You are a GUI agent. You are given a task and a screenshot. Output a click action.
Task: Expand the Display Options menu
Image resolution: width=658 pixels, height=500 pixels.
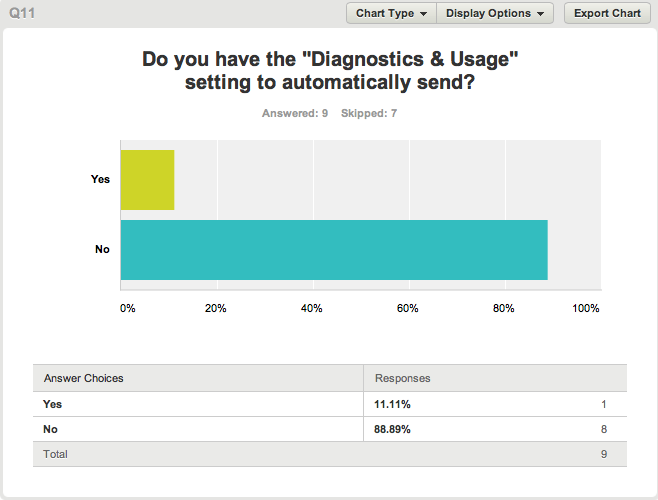pyautogui.click(x=495, y=13)
